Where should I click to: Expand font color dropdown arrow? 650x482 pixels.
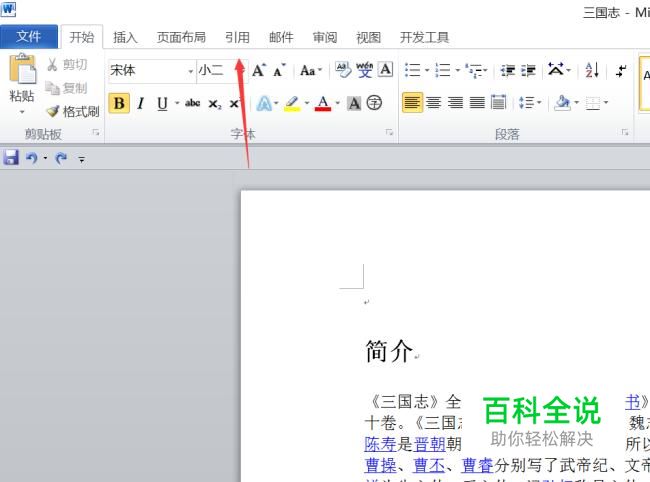click(338, 103)
